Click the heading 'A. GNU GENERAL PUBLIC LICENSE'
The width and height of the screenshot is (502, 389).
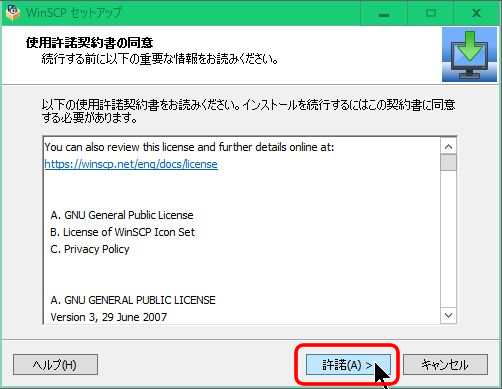133,300
